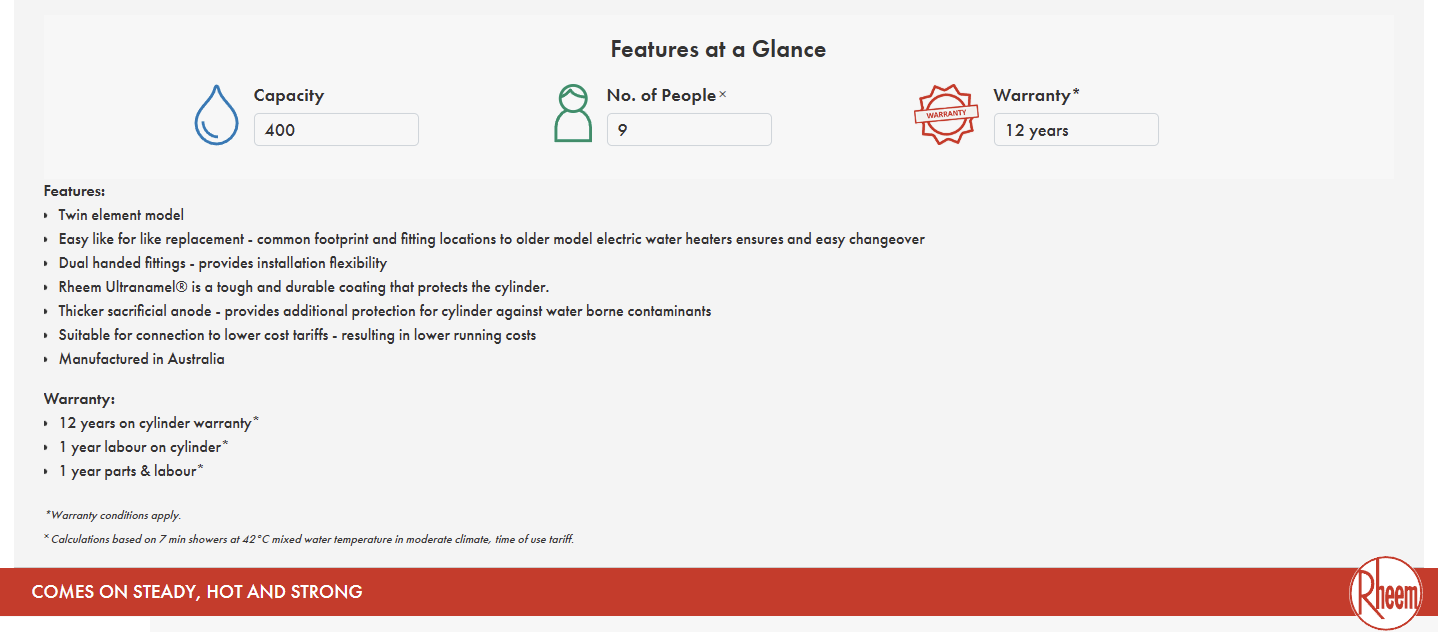Select the Capacity field showing 400
Viewport: 1438px width, 632px height.
[336, 130]
